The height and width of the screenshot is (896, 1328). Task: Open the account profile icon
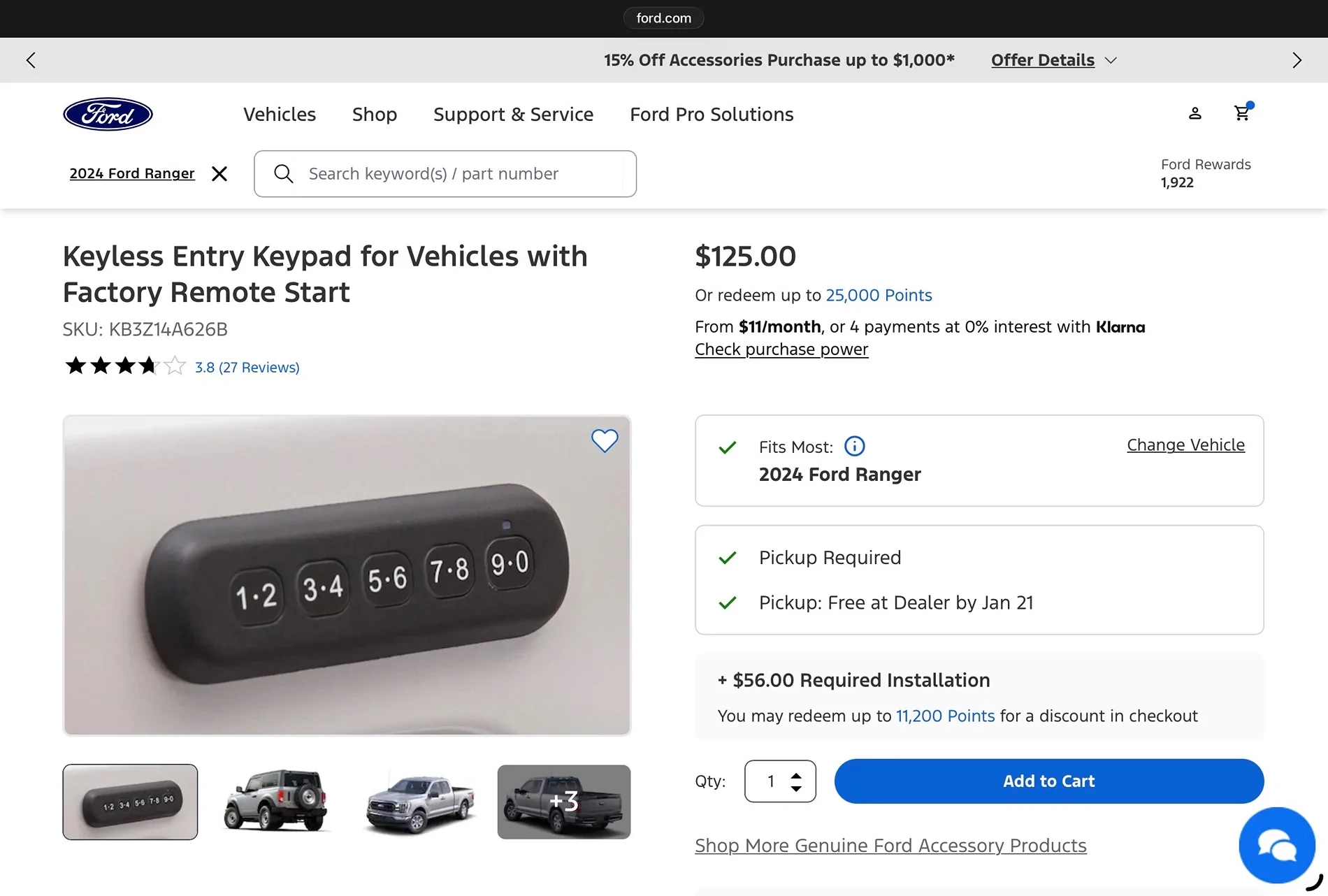coord(1195,113)
